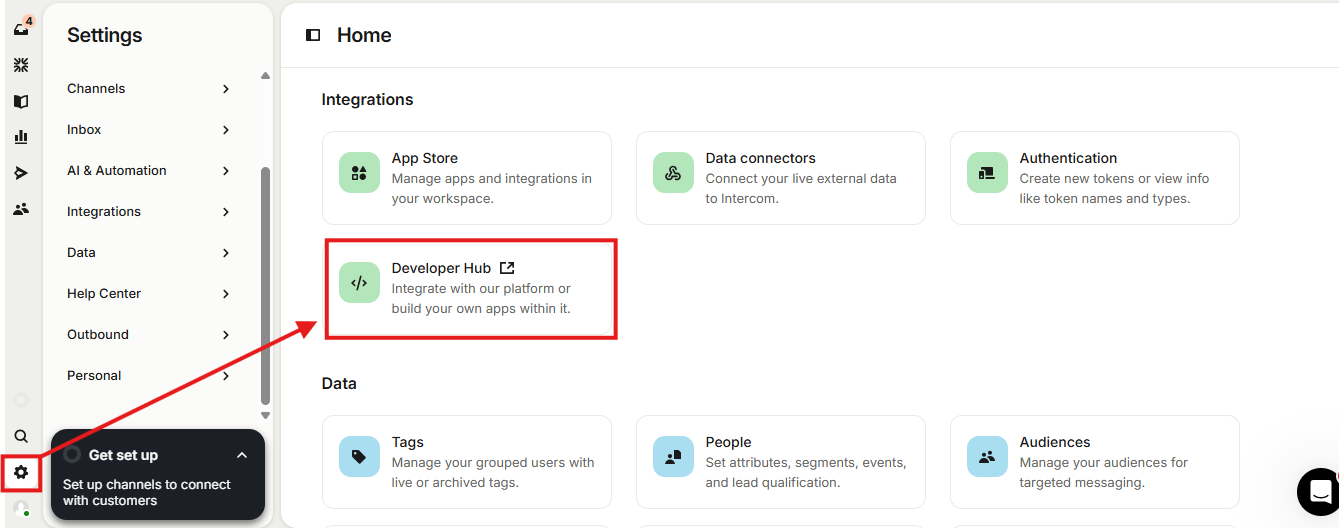
Task: Expand the Data chevron
Action: click(226, 253)
